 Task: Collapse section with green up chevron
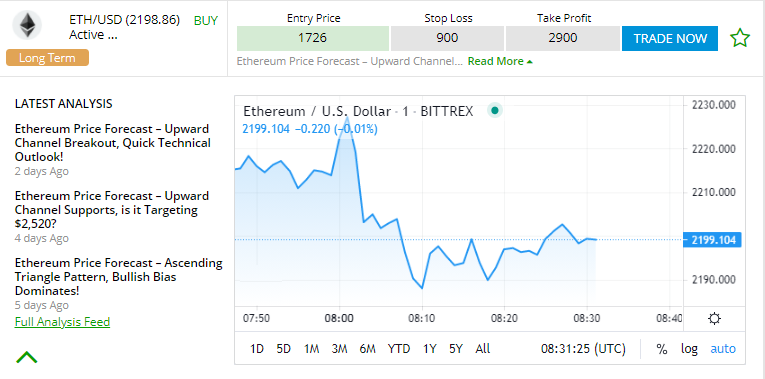[26, 358]
